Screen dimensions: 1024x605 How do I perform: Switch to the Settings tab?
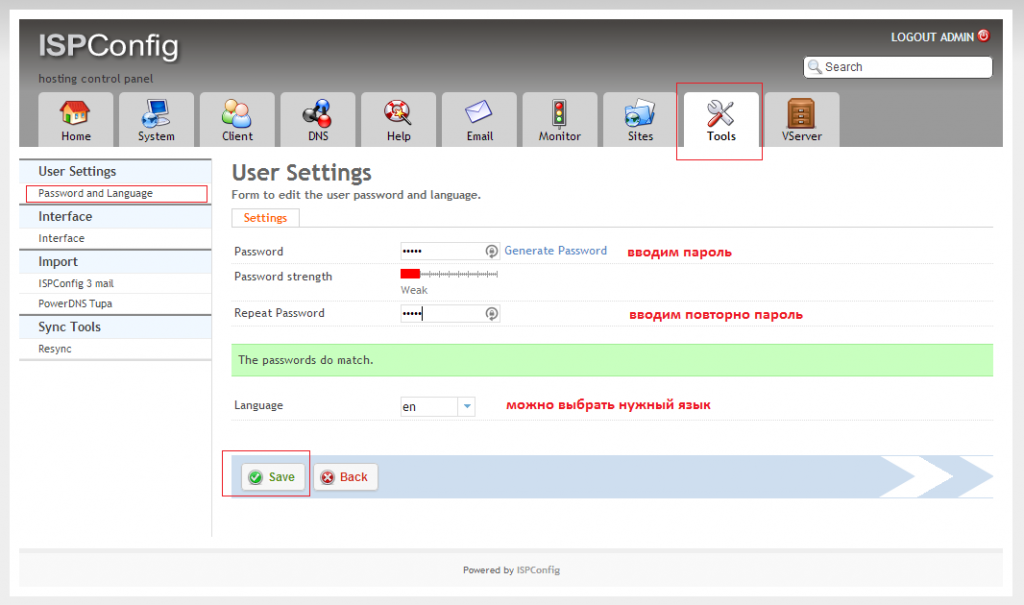[x=265, y=218]
